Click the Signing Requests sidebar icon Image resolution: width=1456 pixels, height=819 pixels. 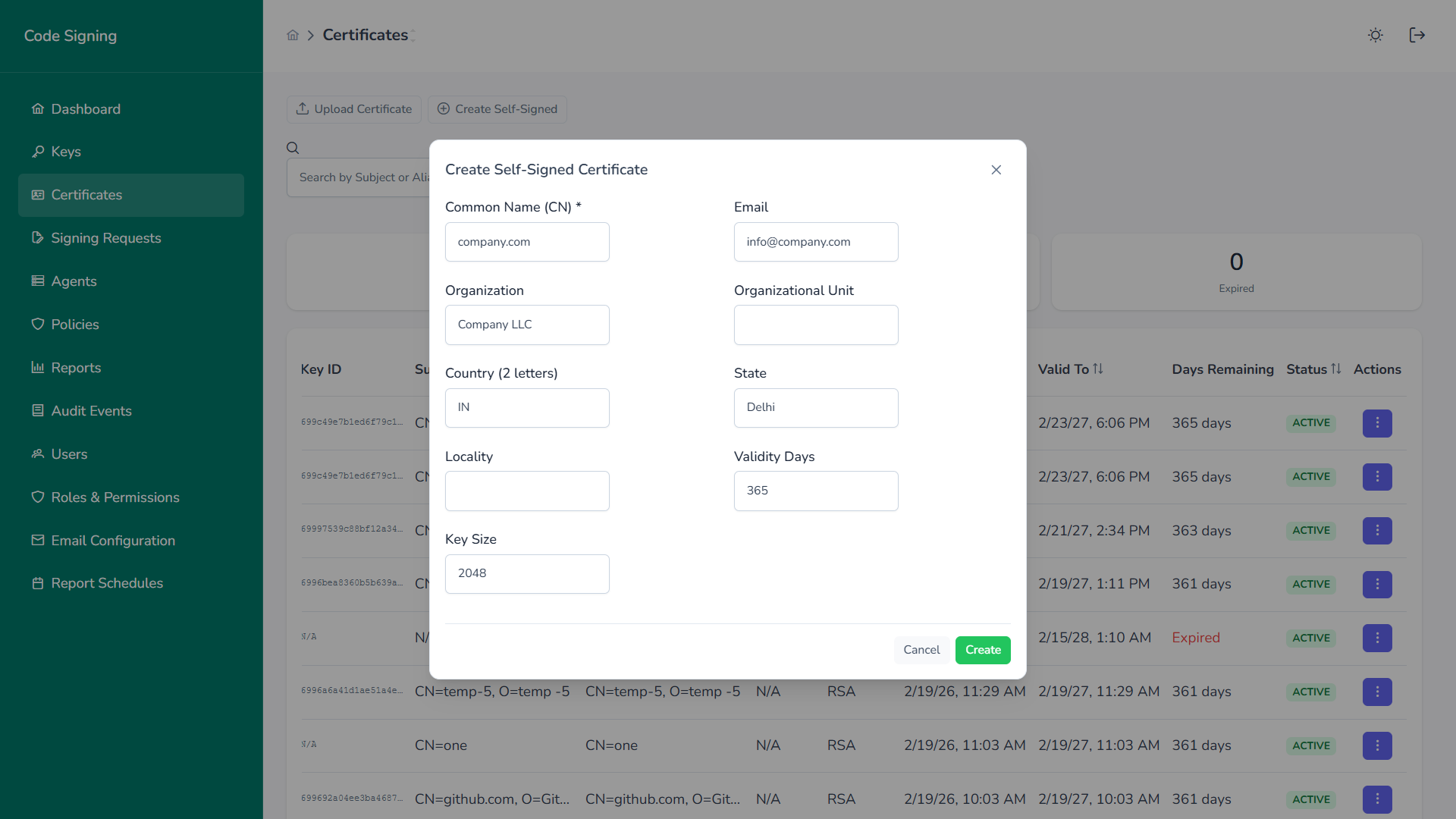(x=38, y=237)
